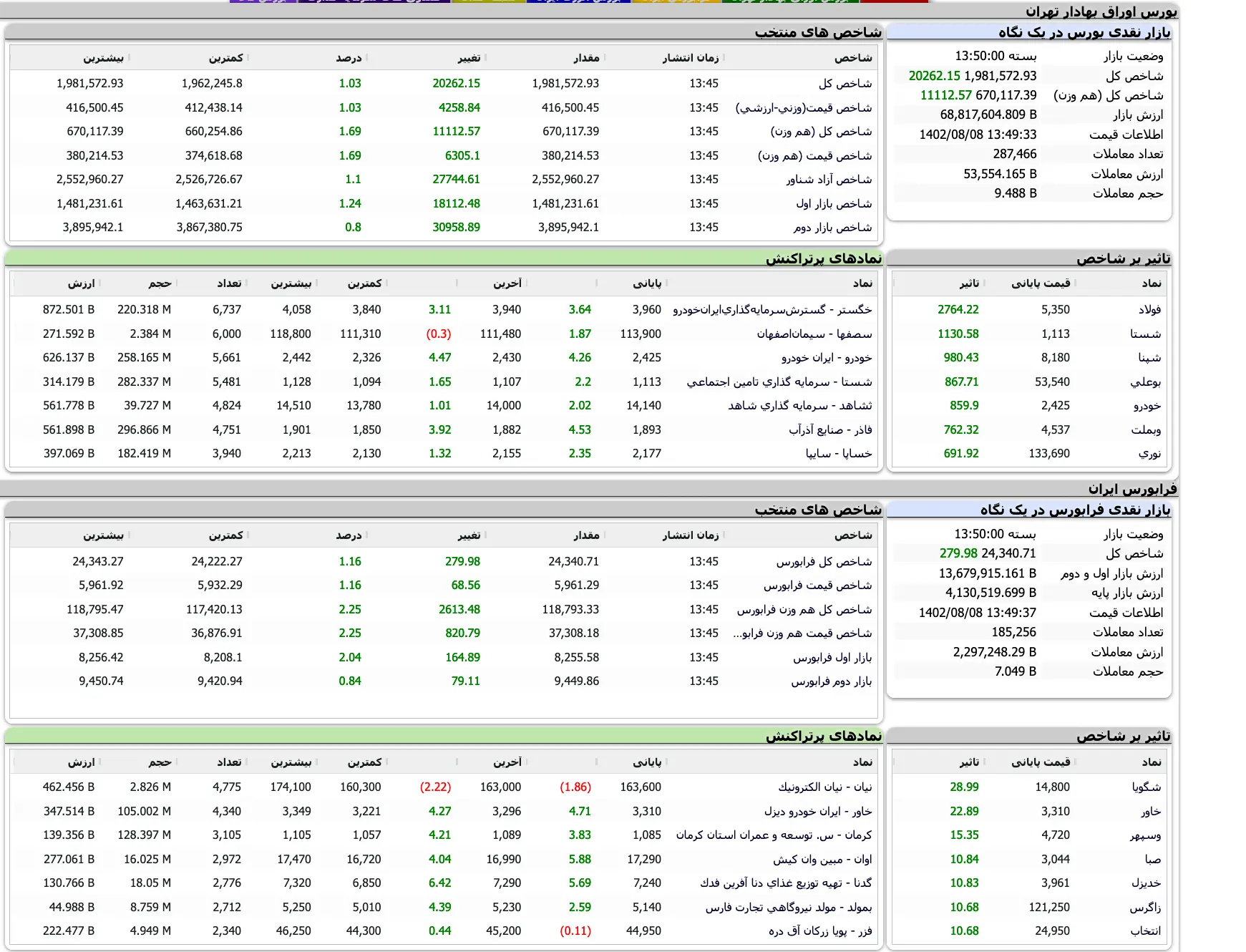Select the شاخص كل فرابورس row name
The height and width of the screenshot is (952, 1246).
(x=824, y=562)
